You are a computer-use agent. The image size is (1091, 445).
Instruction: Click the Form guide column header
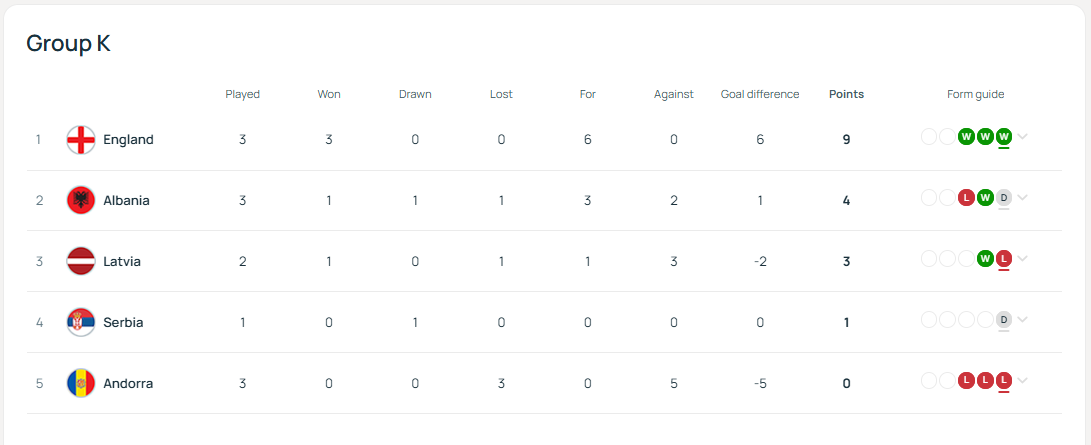(975, 95)
